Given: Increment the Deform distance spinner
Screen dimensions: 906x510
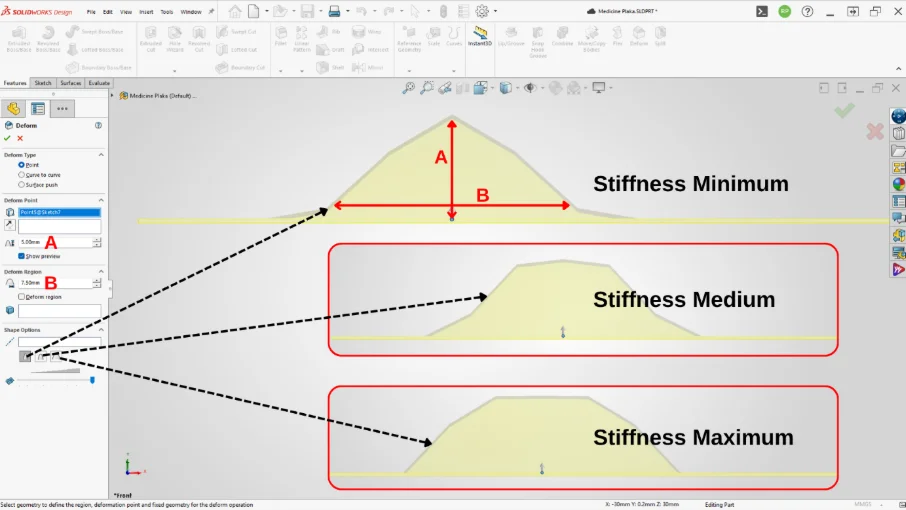Looking at the screenshot, I should 97,240.
